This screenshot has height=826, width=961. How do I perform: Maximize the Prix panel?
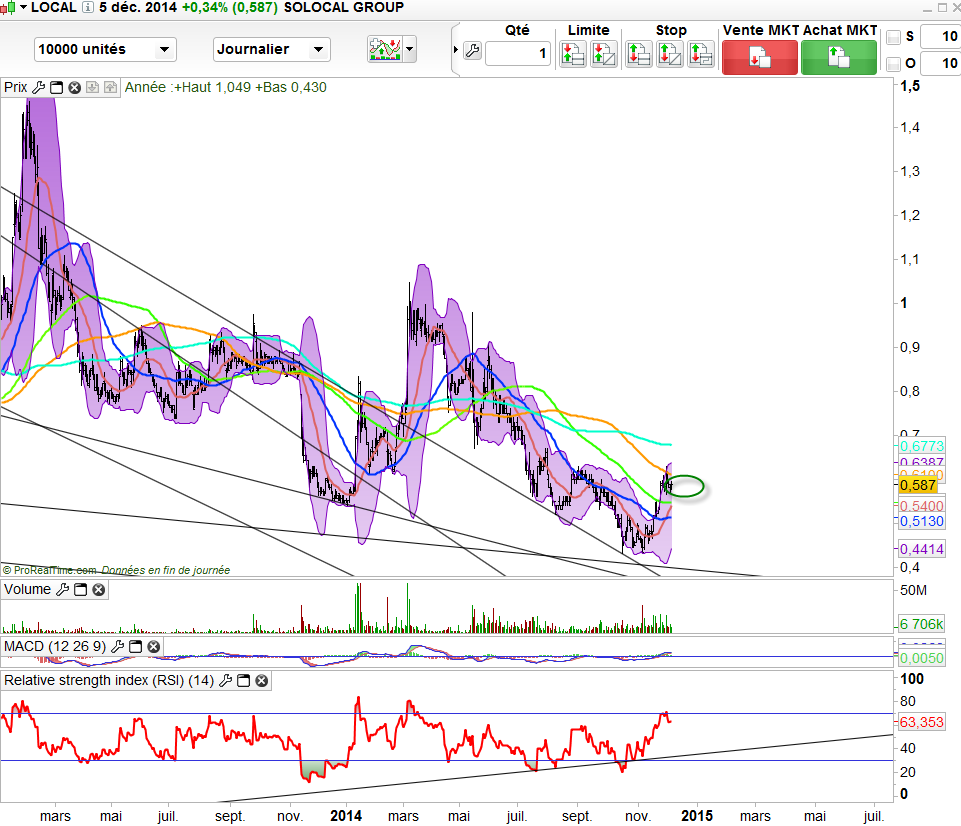coord(56,88)
